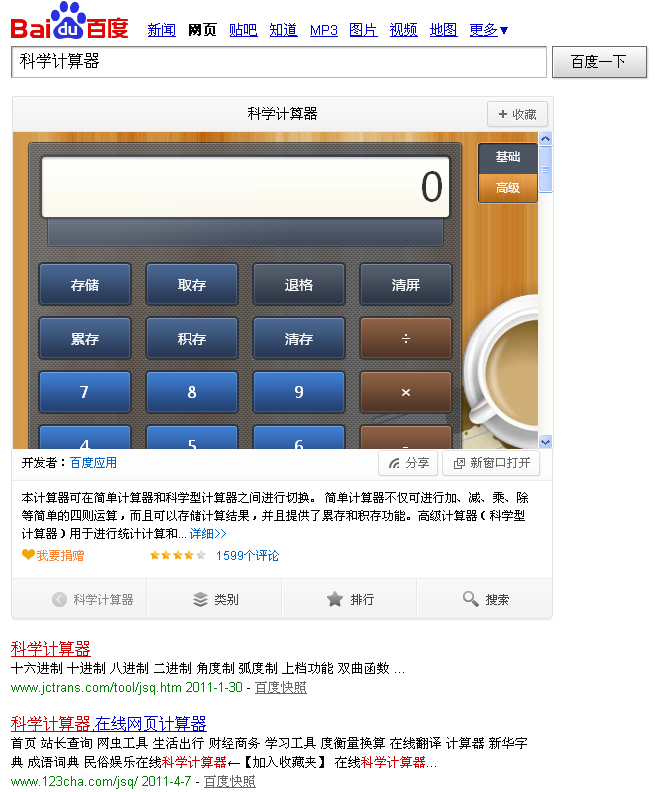Click the 清屏 clear screen key
The image size is (655, 792).
click(406, 285)
